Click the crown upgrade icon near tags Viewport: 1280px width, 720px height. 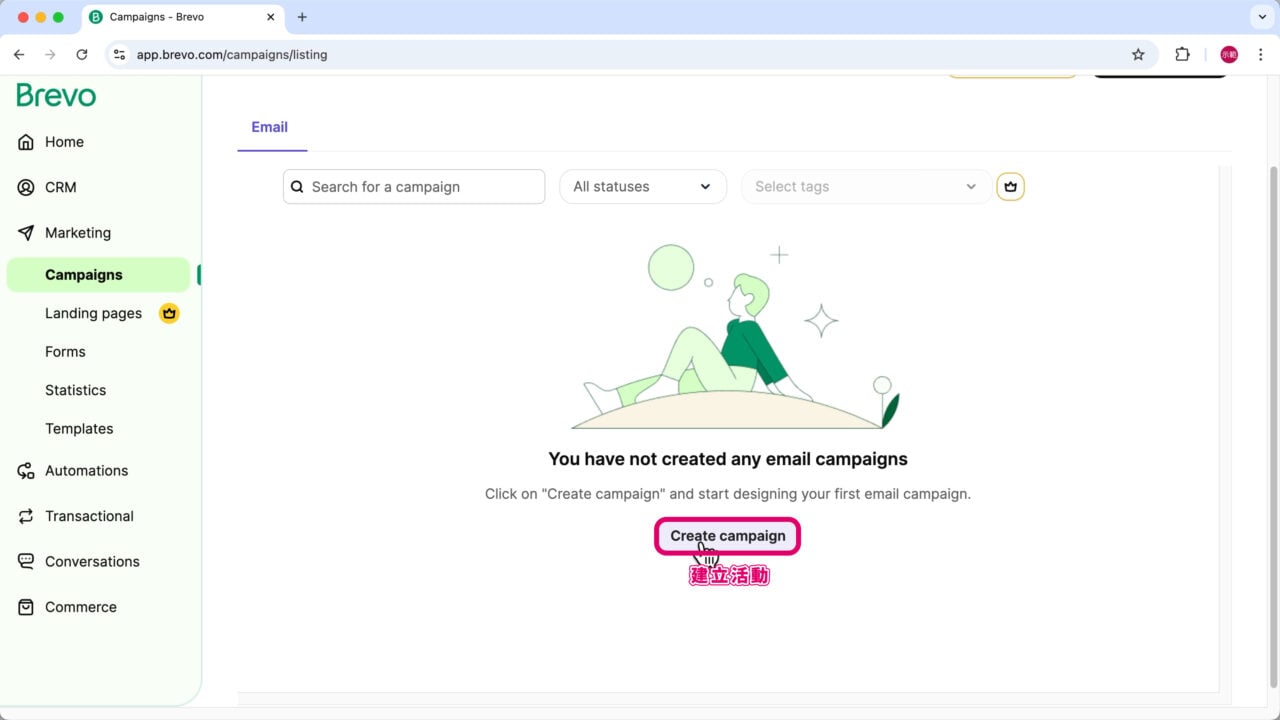coord(1010,187)
